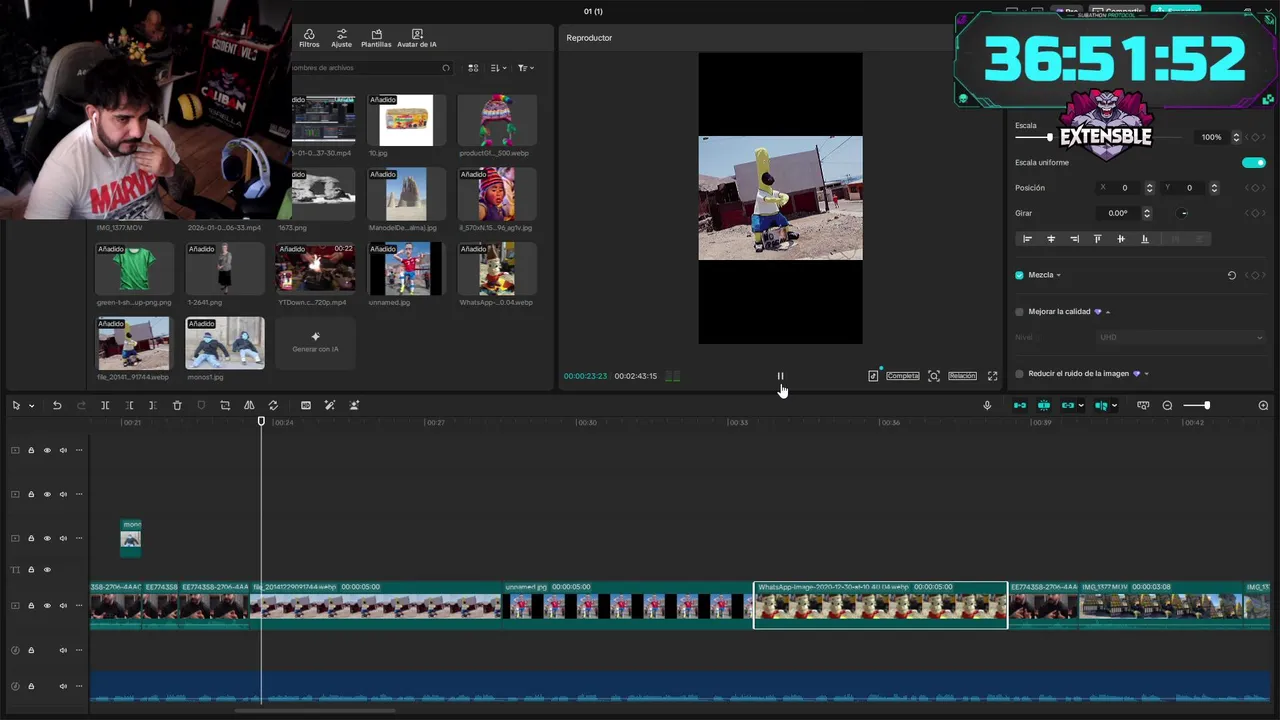Click the magic wand auto-edit icon
Viewport: 1280px width, 720px height.
(330, 405)
